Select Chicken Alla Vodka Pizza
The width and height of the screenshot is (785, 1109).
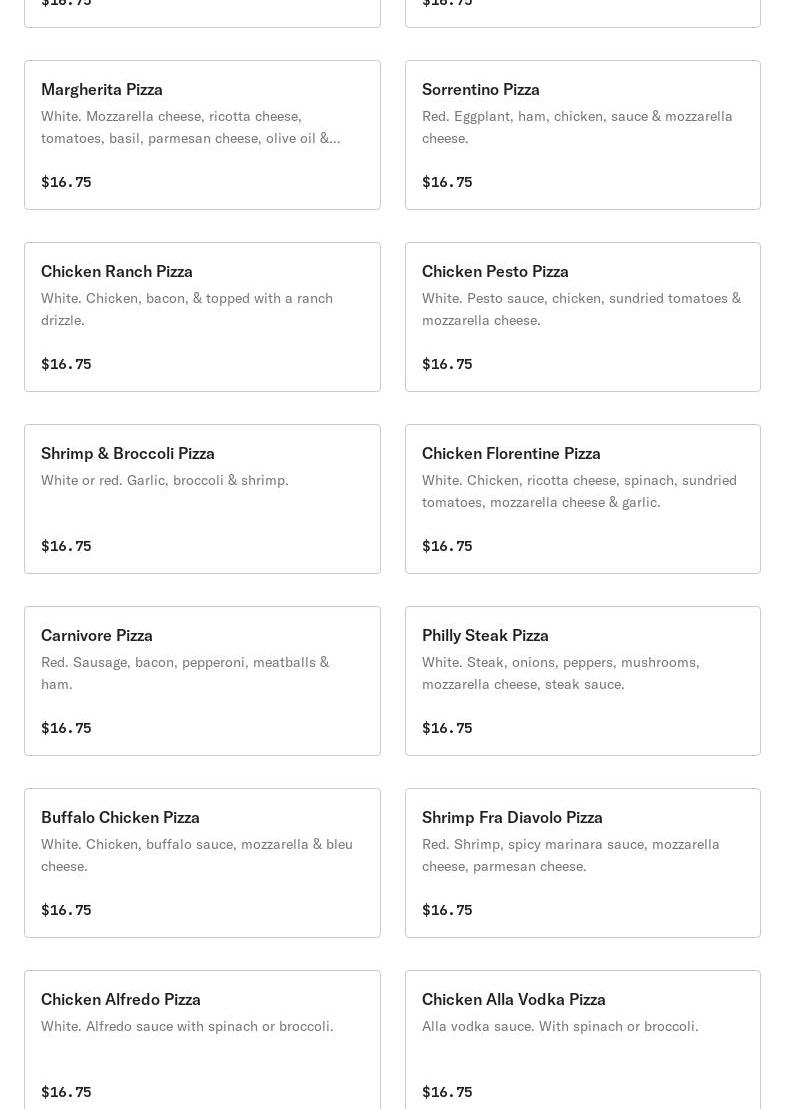[582, 1040]
